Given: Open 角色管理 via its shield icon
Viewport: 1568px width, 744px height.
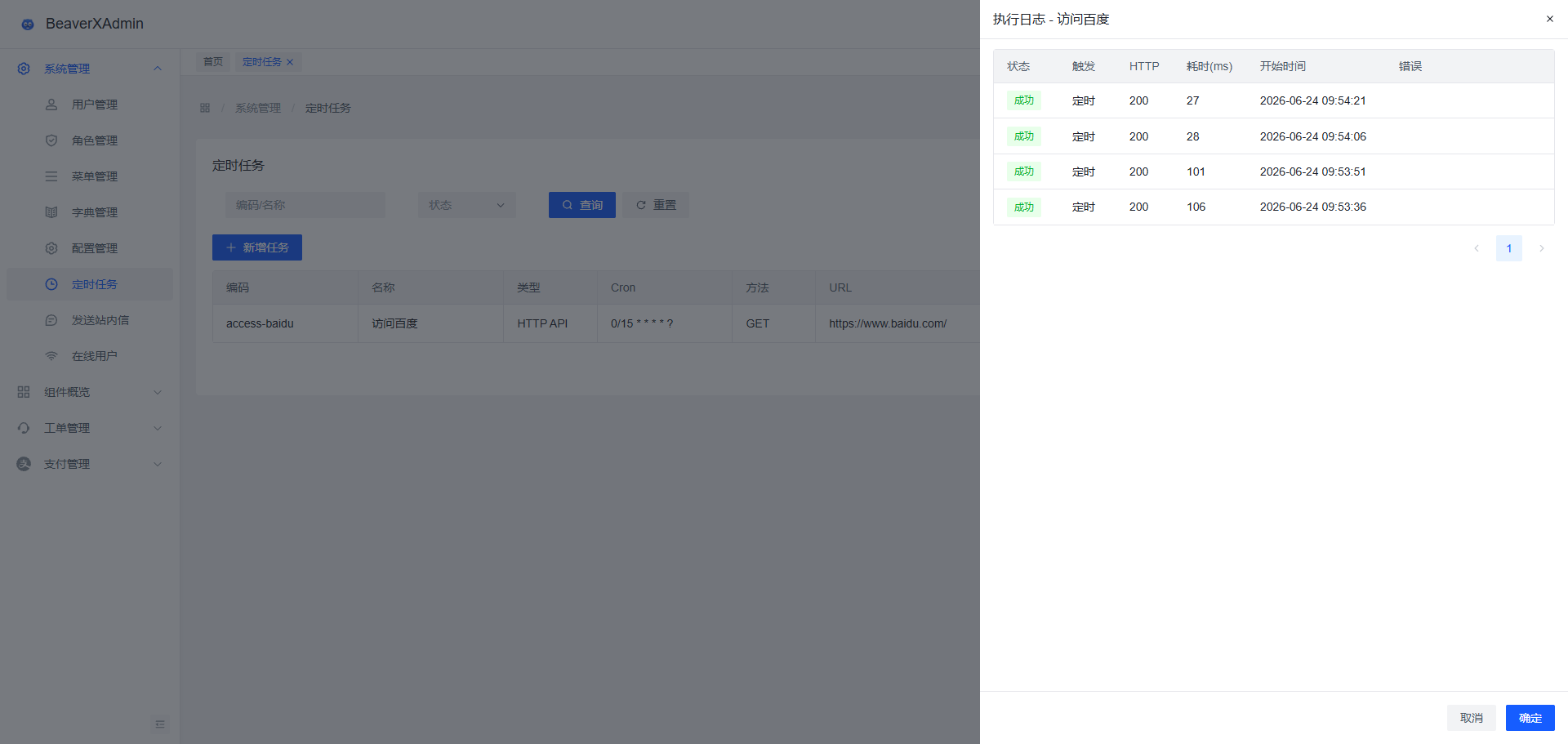Looking at the screenshot, I should (x=51, y=140).
